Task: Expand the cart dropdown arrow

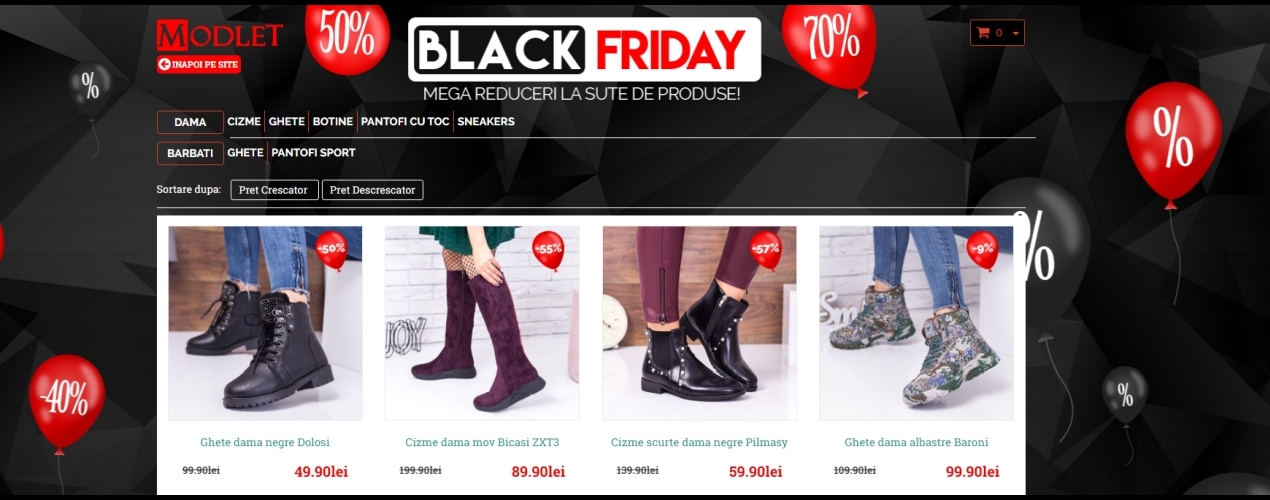Action: [1016, 34]
